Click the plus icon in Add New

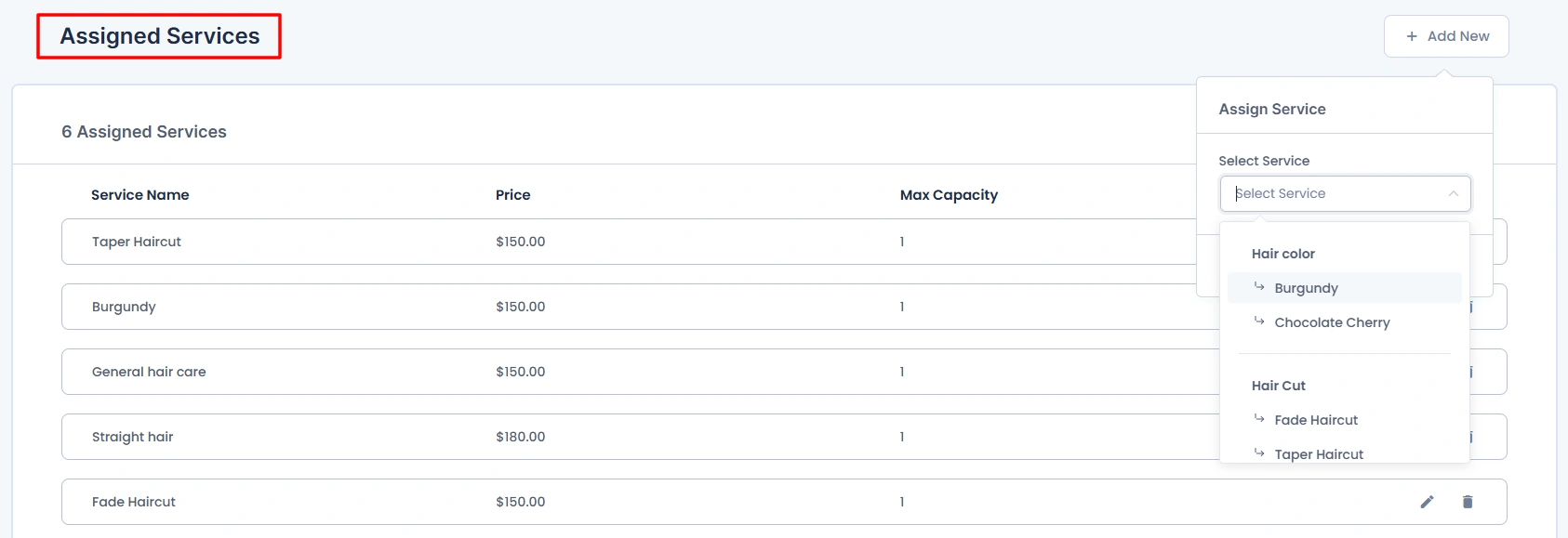click(x=1412, y=36)
